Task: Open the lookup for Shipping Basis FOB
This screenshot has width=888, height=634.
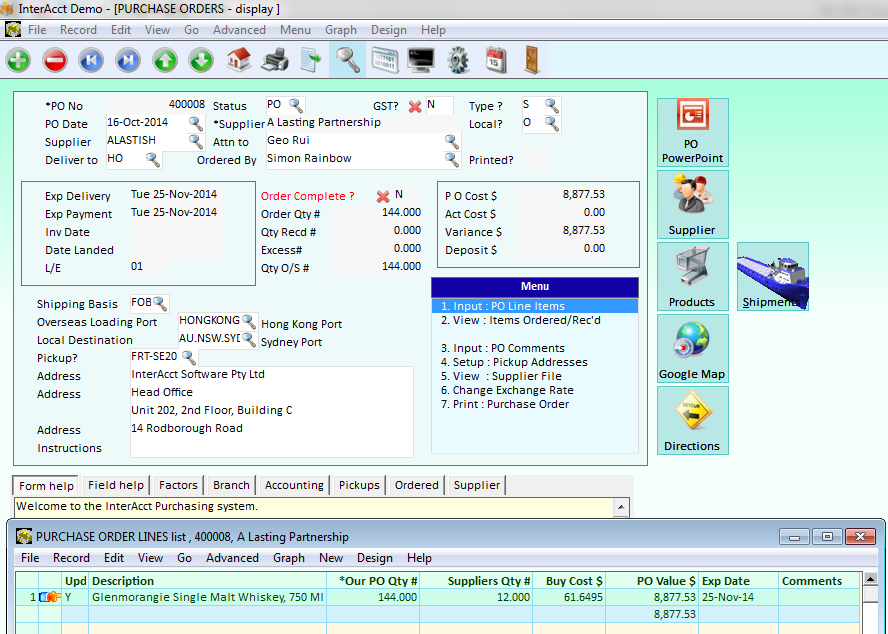Action: (160, 304)
